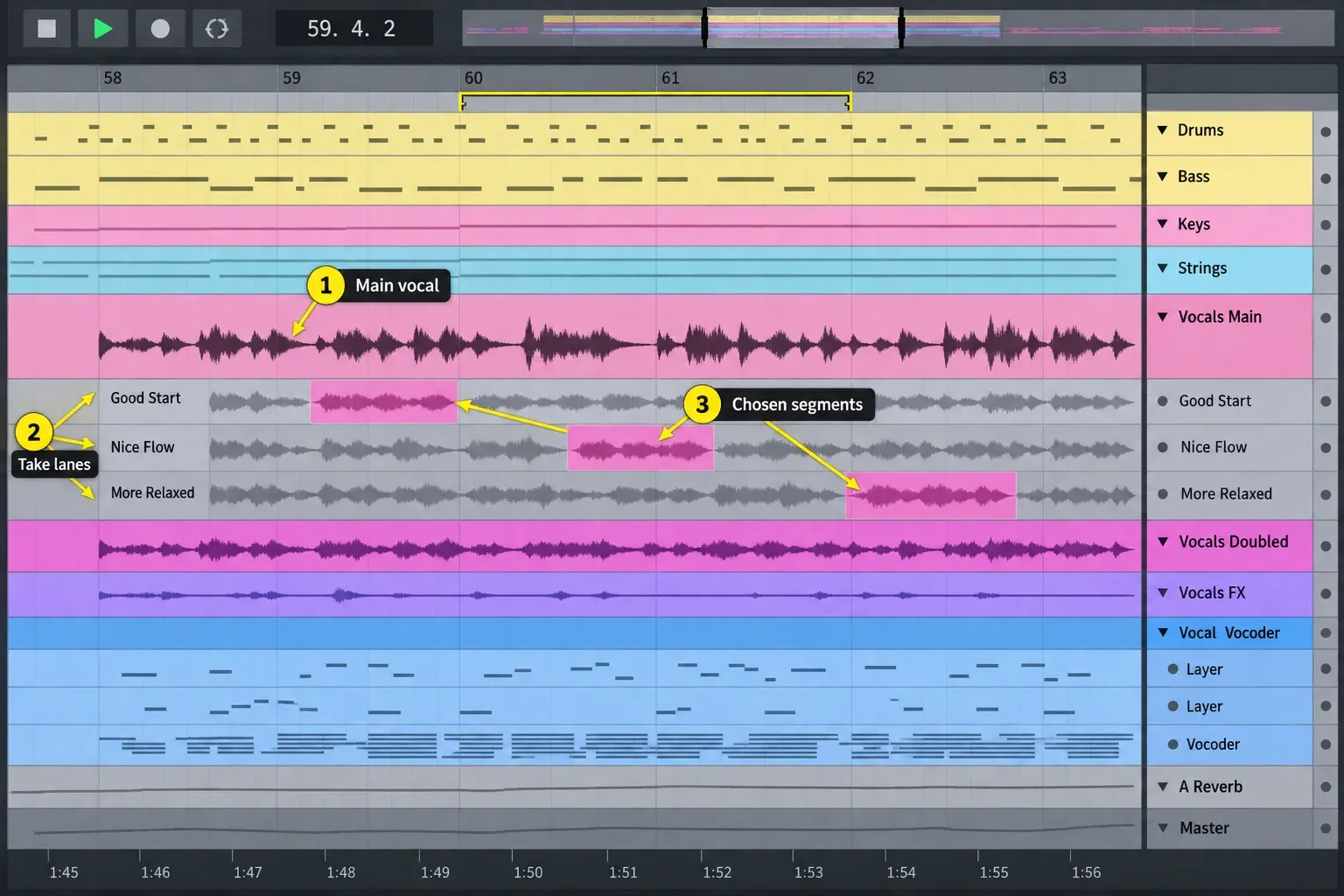This screenshot has height=896, width=1344.
Task: Select the Good Start take lane header
Action: 1215,401
